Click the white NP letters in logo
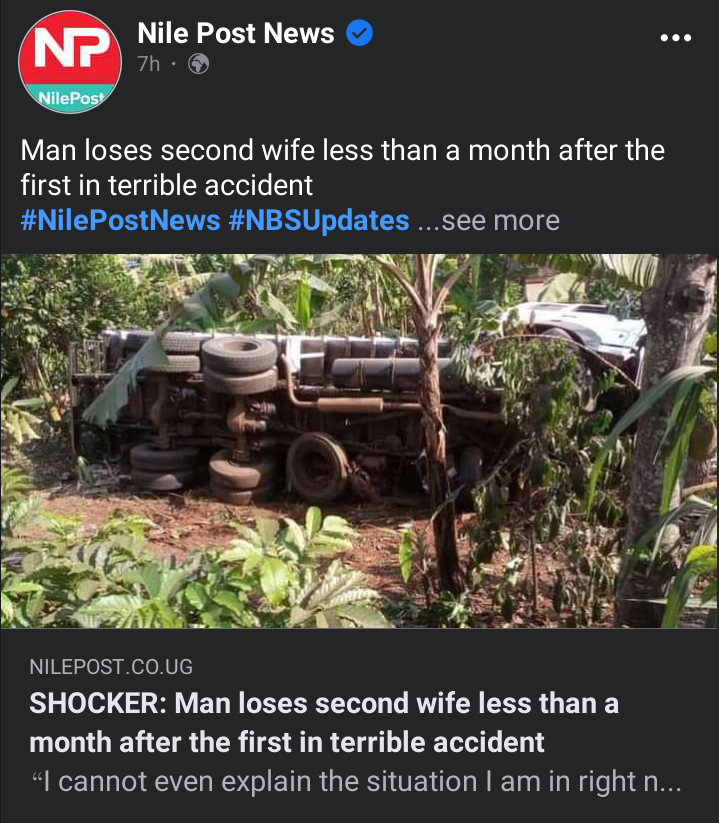Viewport: 719px width, 823px height. (71, 47)
